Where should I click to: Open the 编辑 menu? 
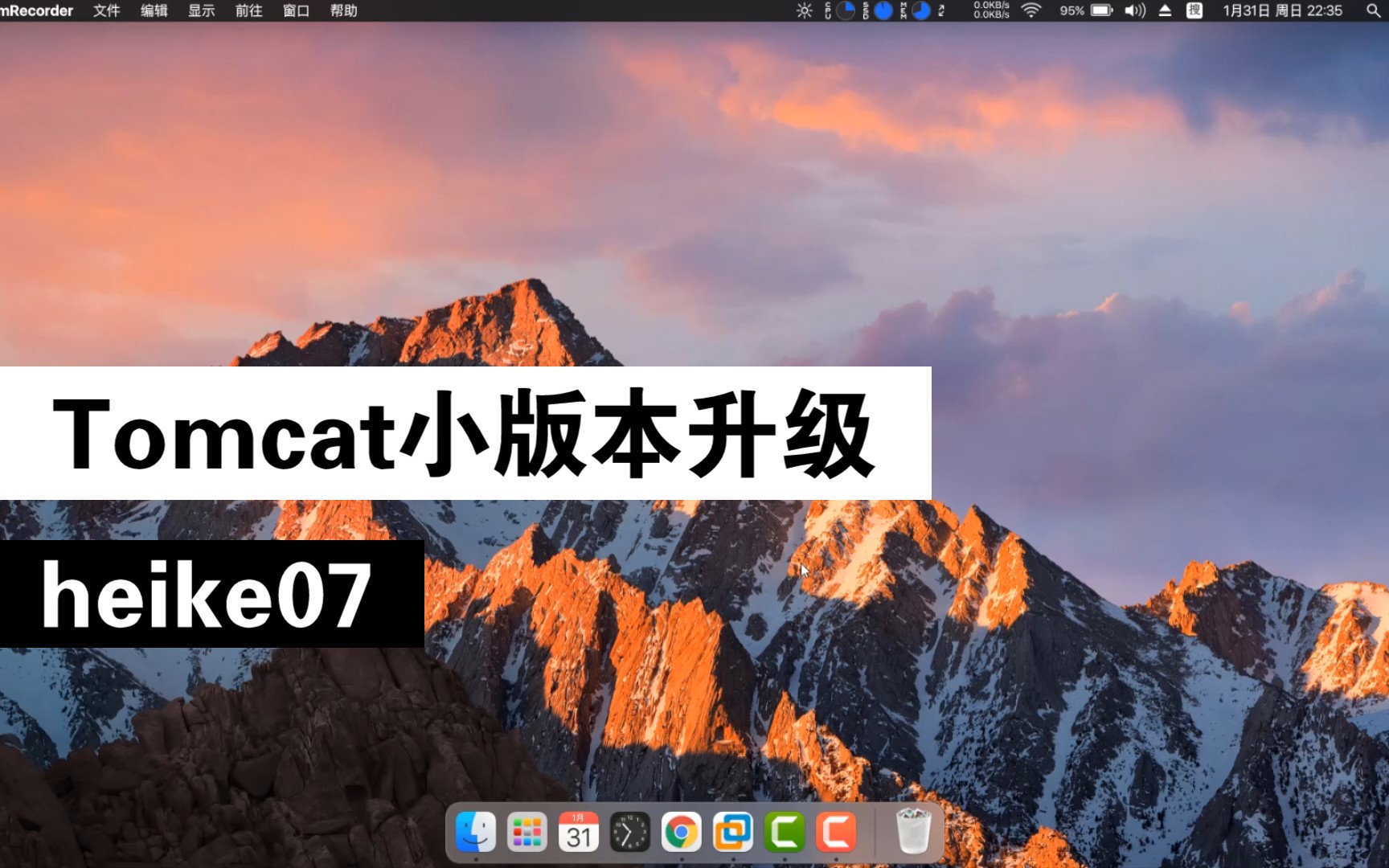pos(154,10)
